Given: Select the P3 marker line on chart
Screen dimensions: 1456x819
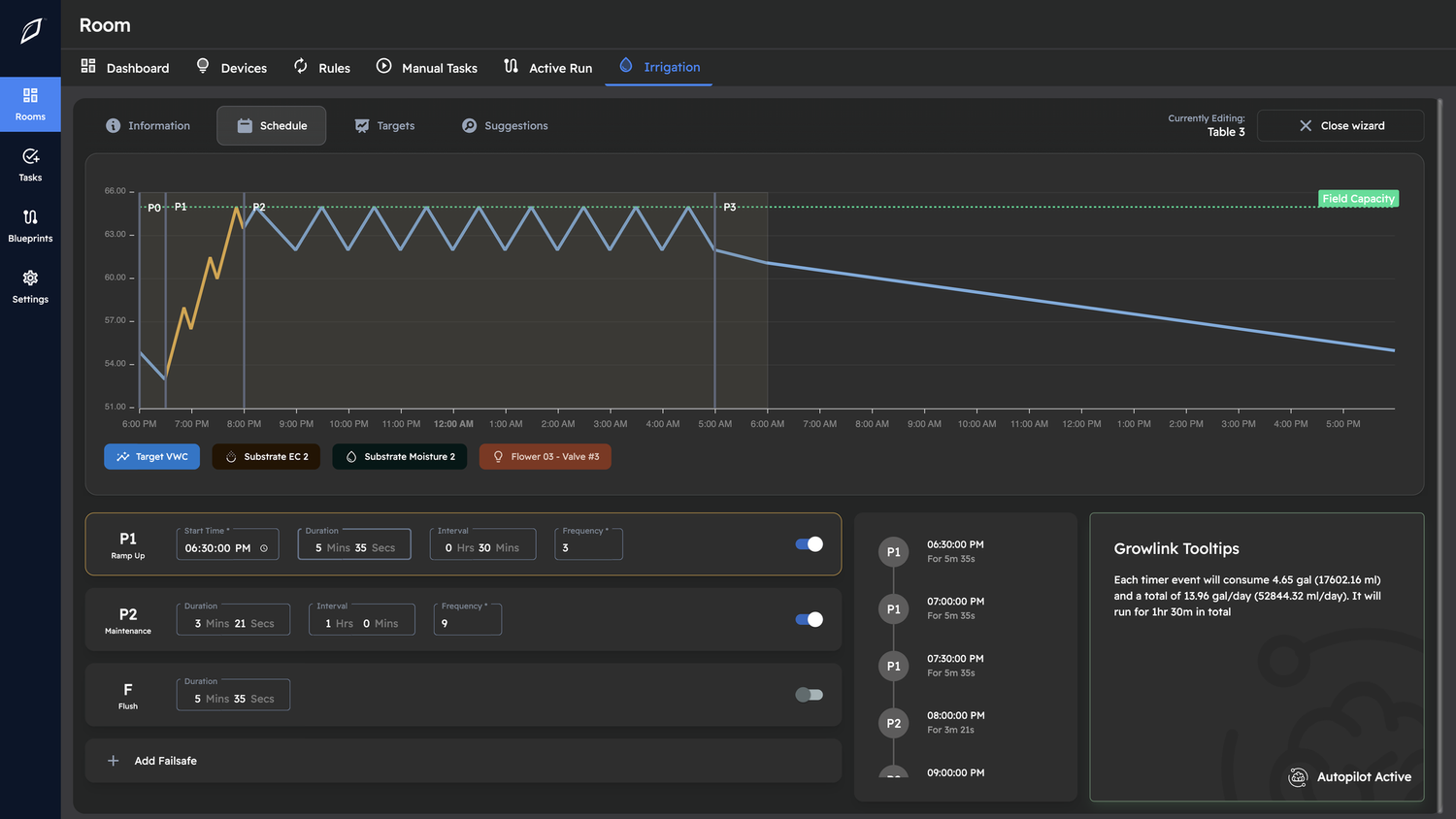Looking at the screenshot, I should tap(715, 301).
